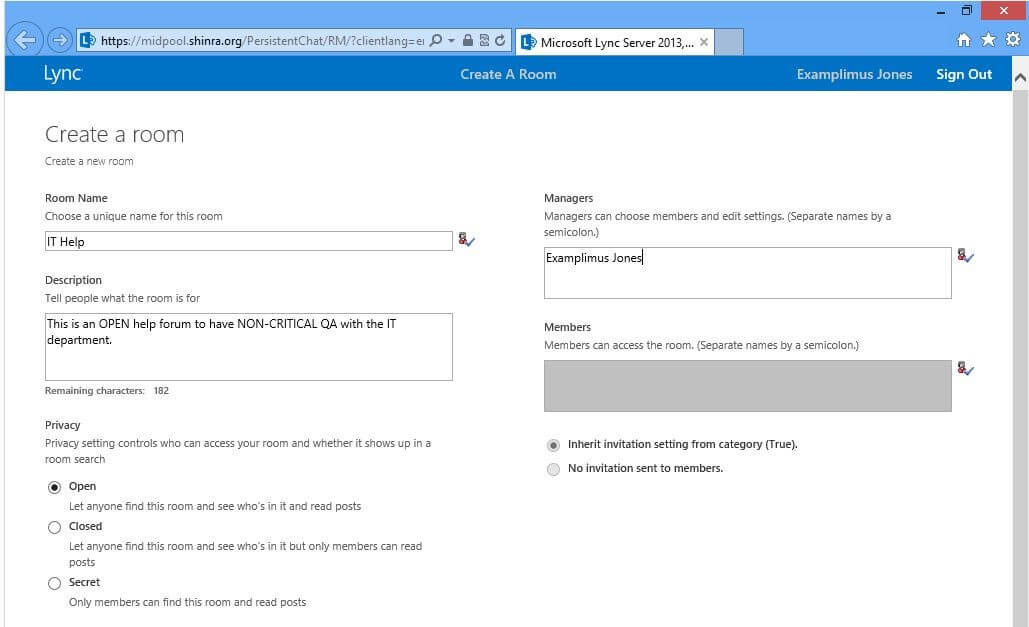Click the compatibility view icon
1029x627 pixels.
(484, 40)
